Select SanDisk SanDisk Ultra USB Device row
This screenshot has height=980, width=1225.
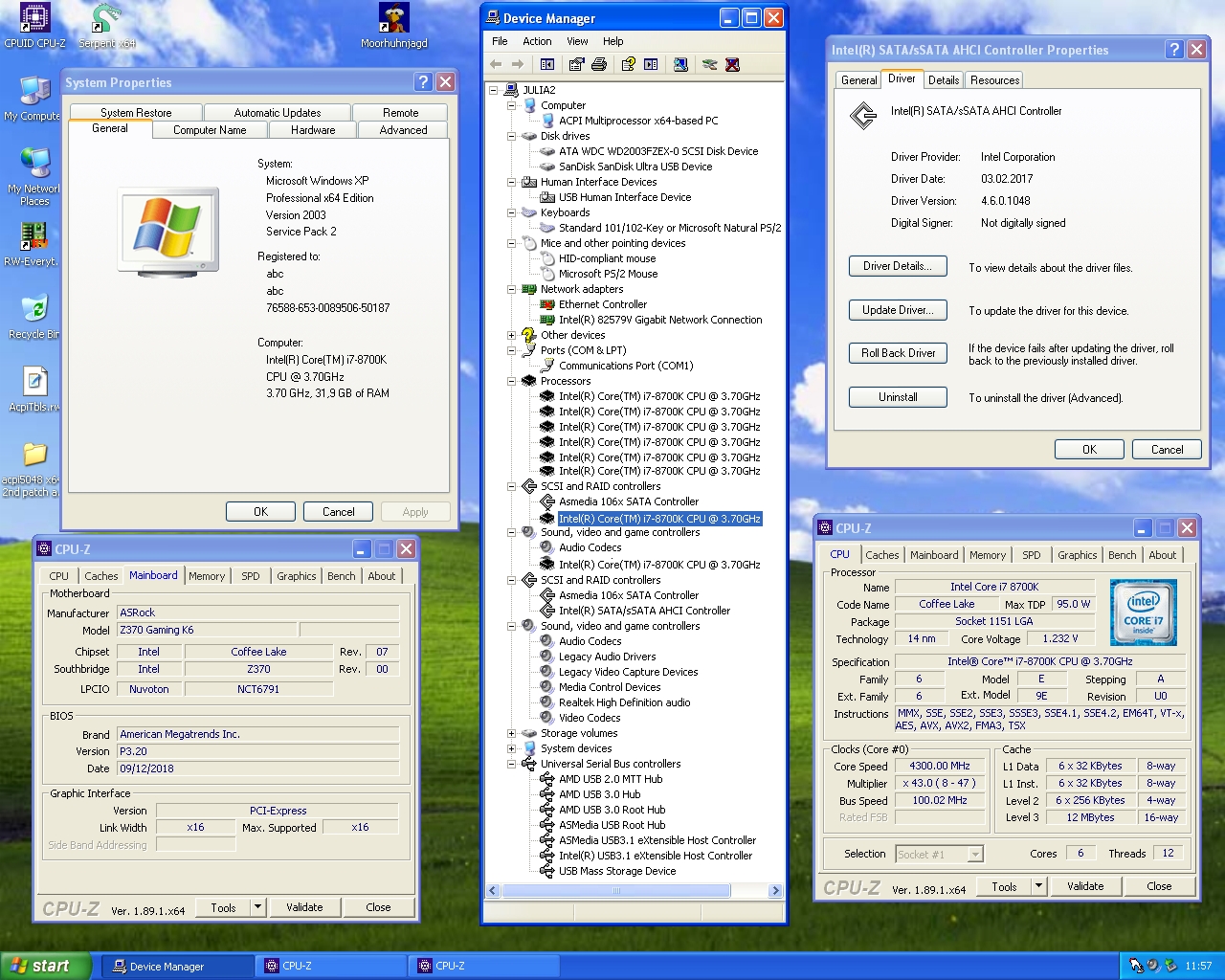635,167
